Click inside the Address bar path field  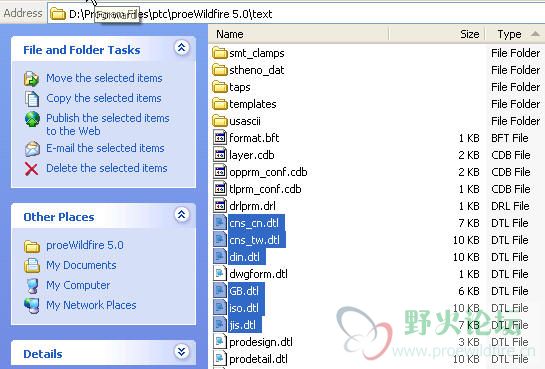pos(295,14)
